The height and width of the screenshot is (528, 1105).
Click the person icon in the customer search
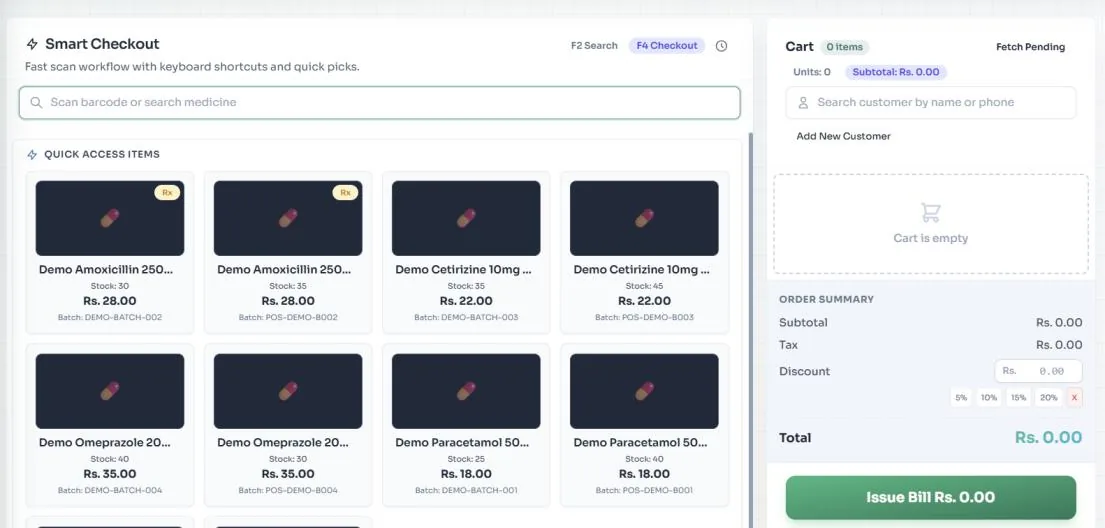(x=803, y=103)
